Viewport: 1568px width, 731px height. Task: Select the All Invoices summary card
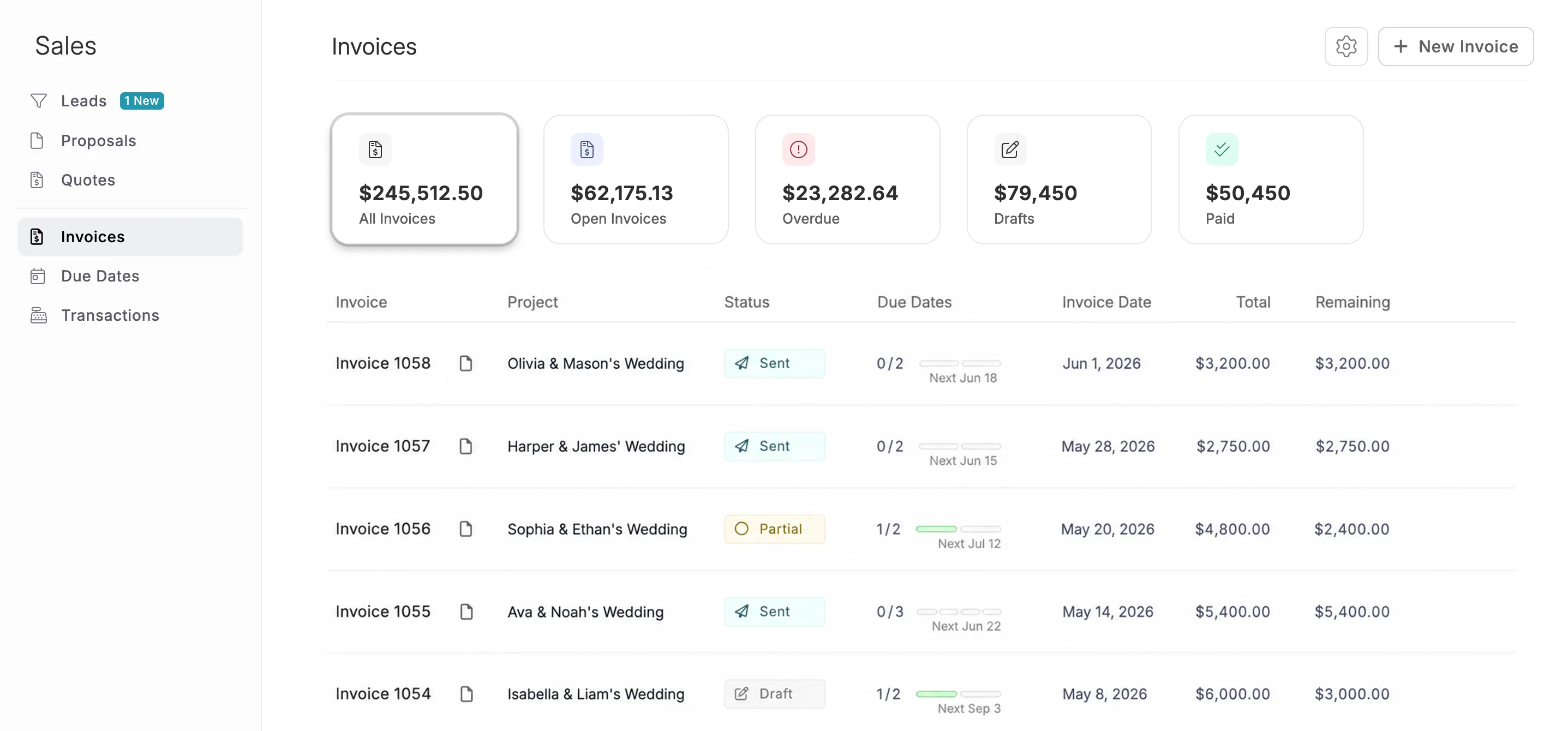(x=424, y=179)
